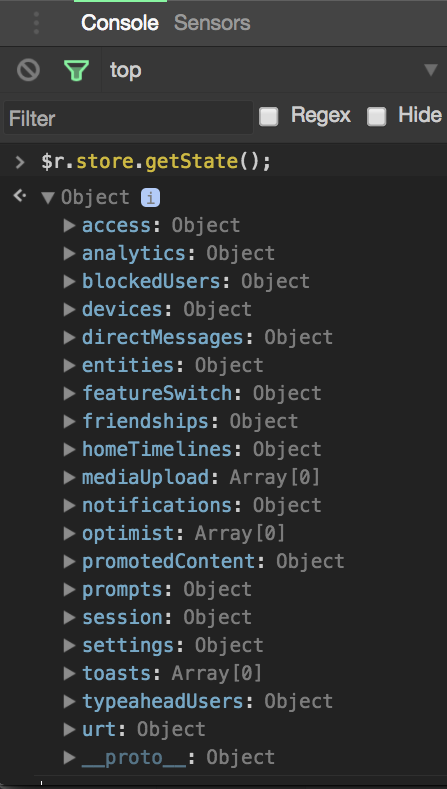Click the blue info badge next to Object
This screenshot has width=447, height=789.
(150, 197)
